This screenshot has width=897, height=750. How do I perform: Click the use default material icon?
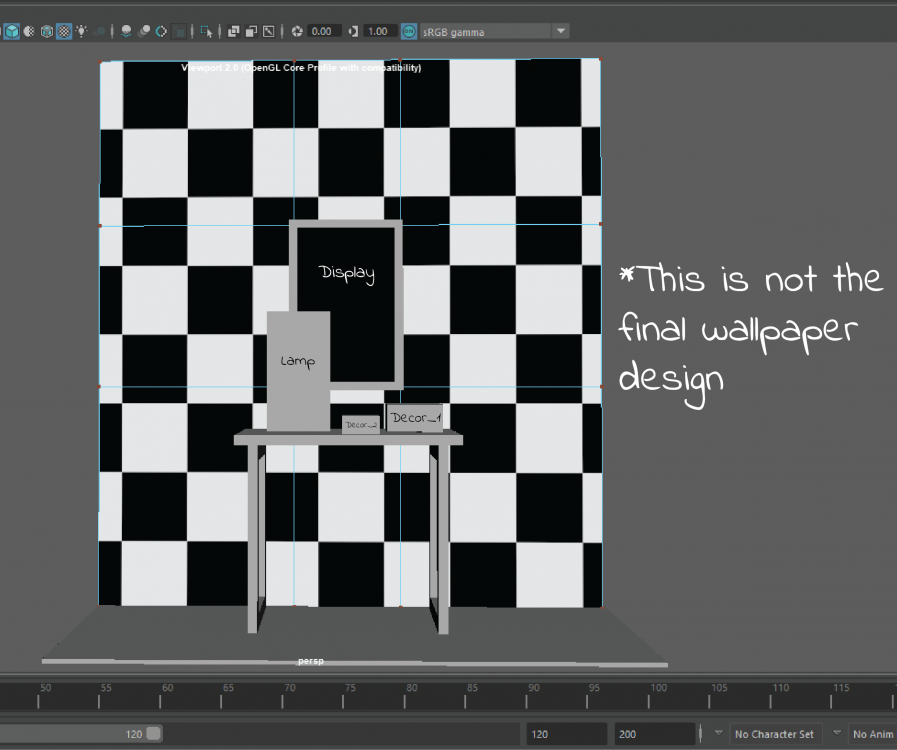click(x=29, y=31)
